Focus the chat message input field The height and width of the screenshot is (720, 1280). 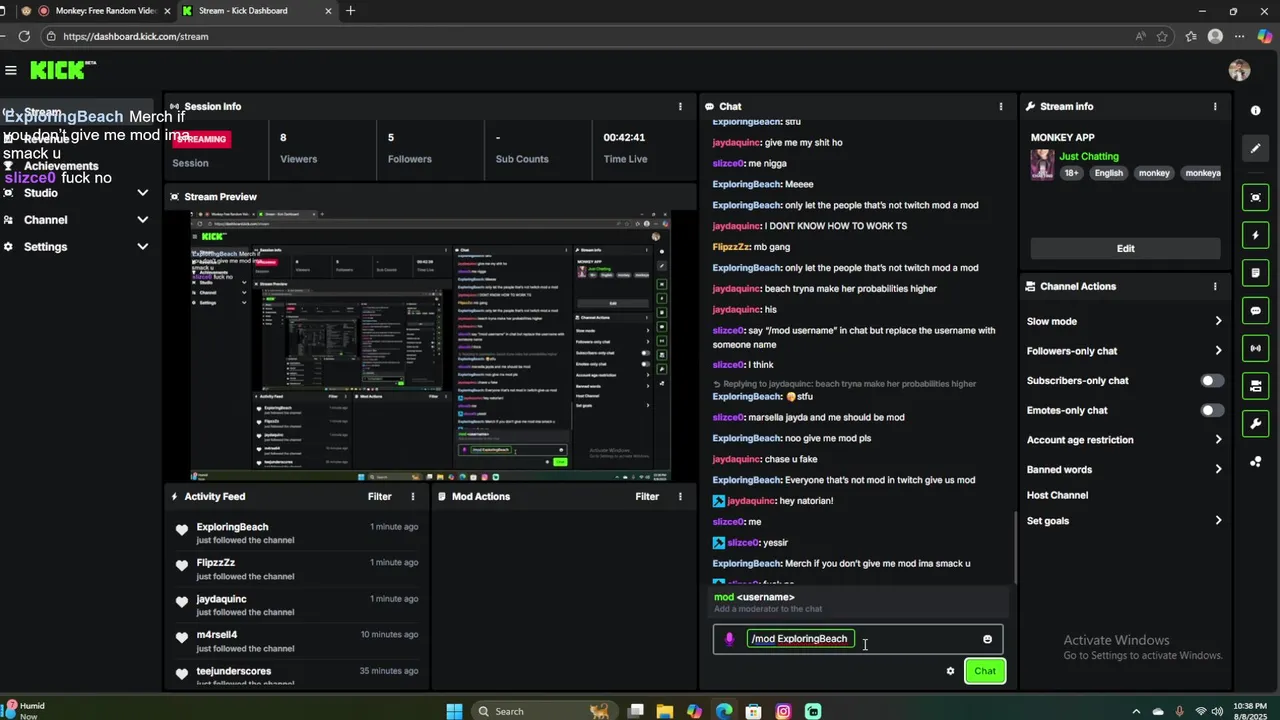860,639
